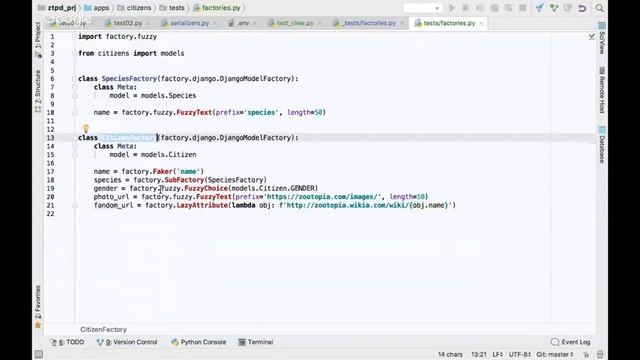Screen dimensions: 640x360
Task: Click the run with coverage icon
Action: click(480, 8)
